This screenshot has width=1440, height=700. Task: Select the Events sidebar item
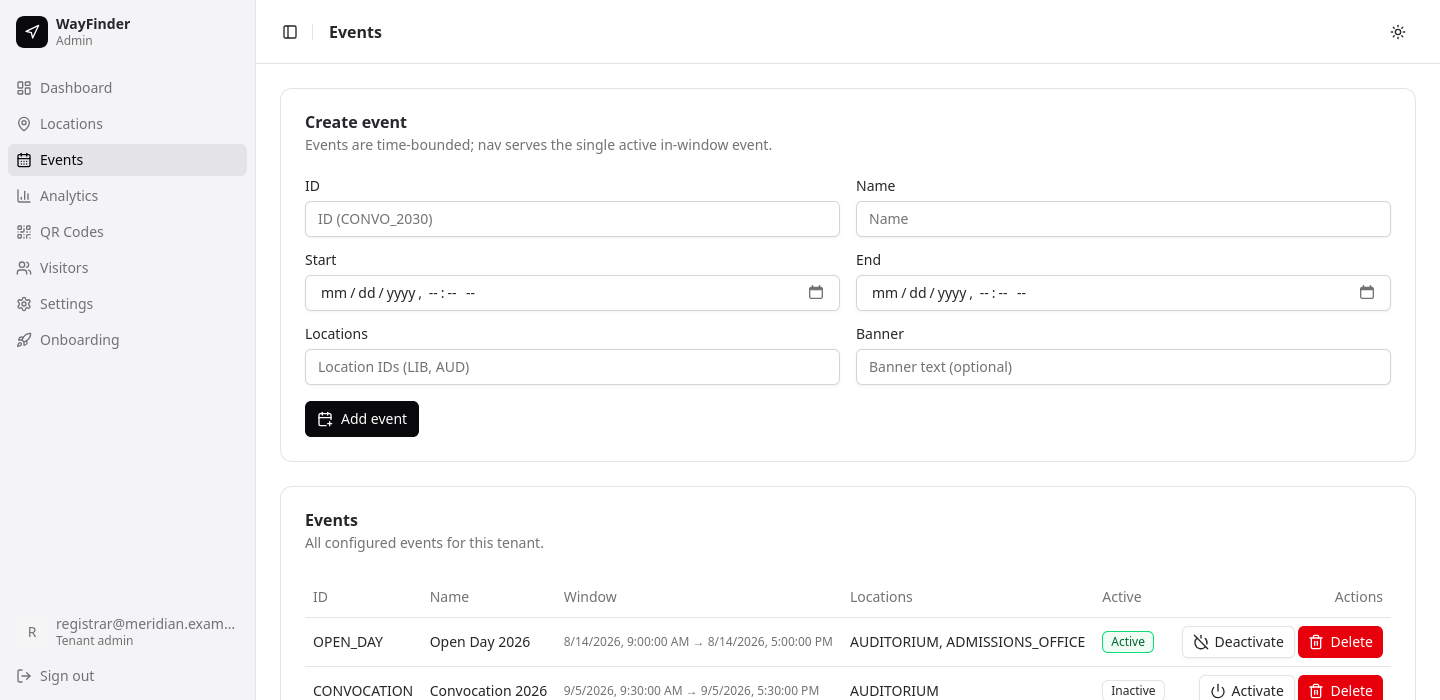128,160
